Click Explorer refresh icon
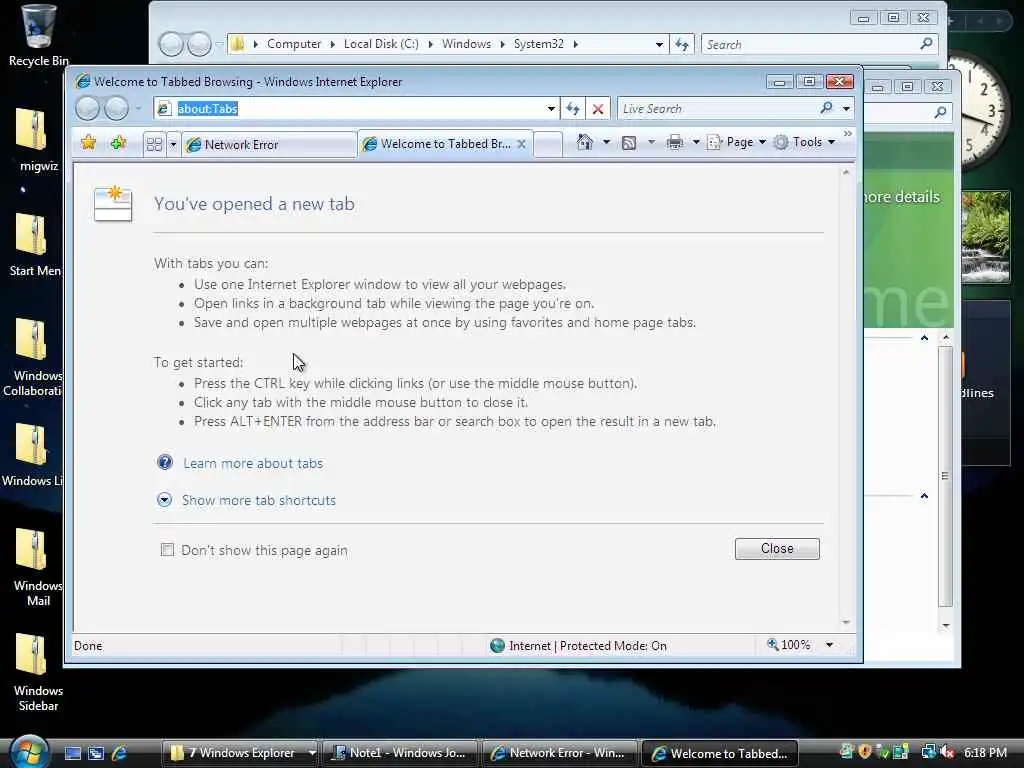Screen dimensions: 1024x768 [682, 44]
